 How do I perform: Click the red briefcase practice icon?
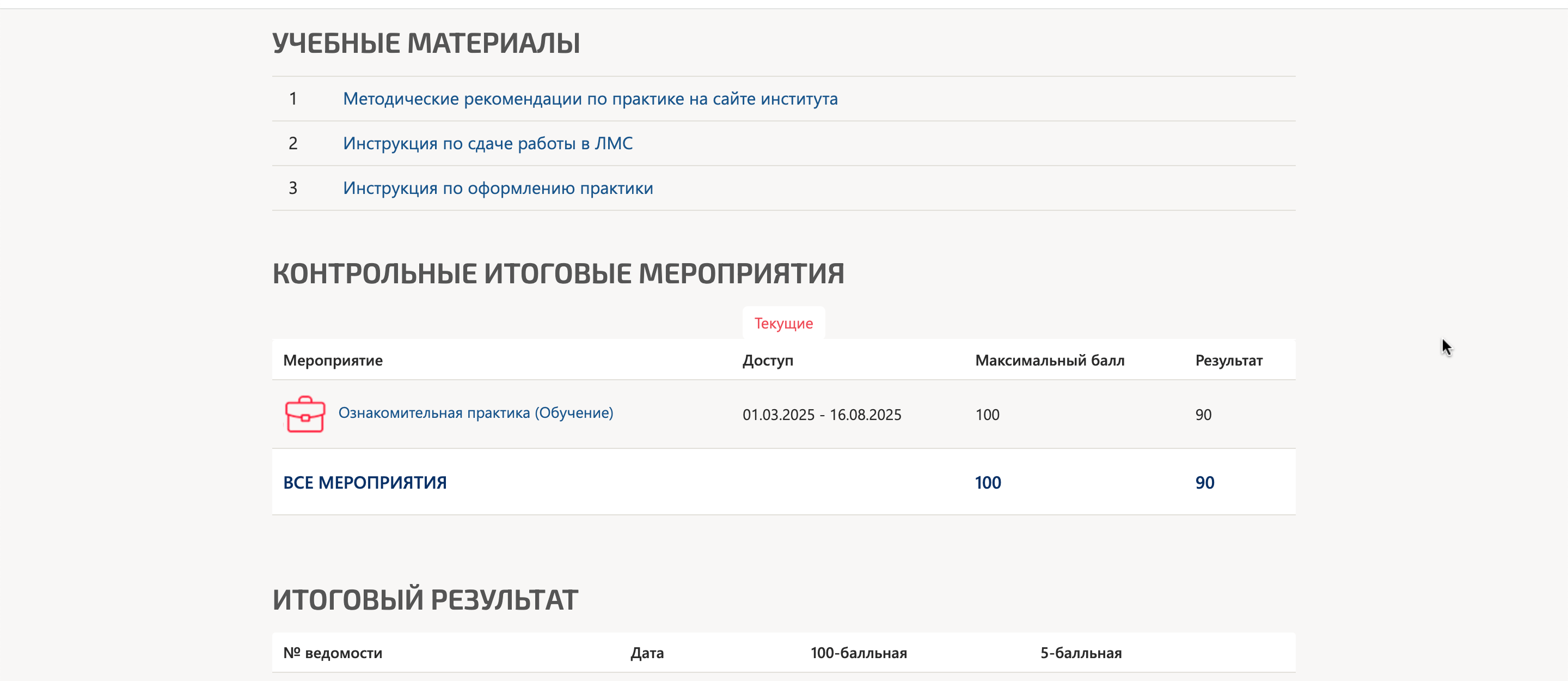point(305,414)
